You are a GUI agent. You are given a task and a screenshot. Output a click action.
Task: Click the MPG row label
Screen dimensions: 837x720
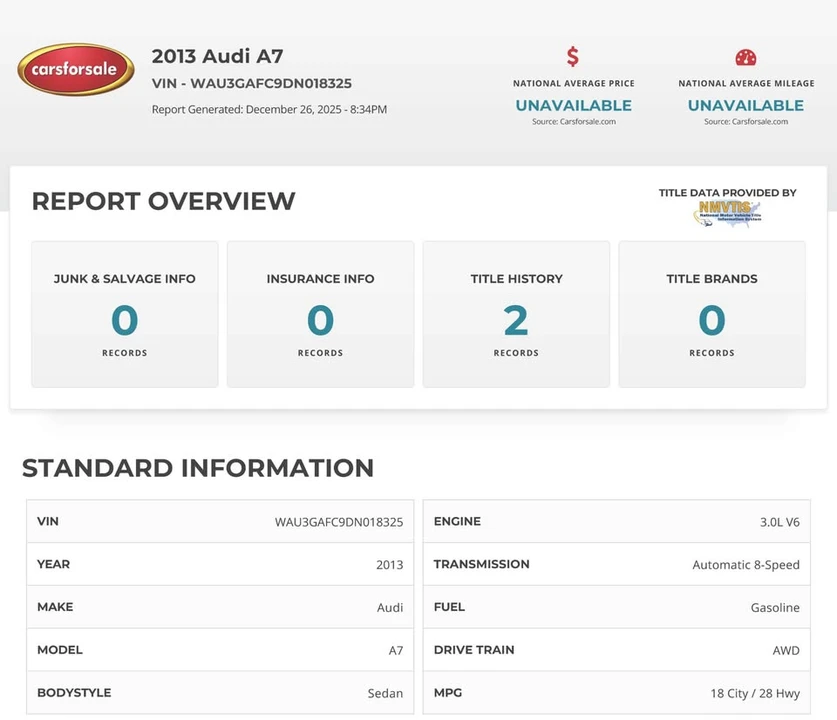click(x=448, y=692)
